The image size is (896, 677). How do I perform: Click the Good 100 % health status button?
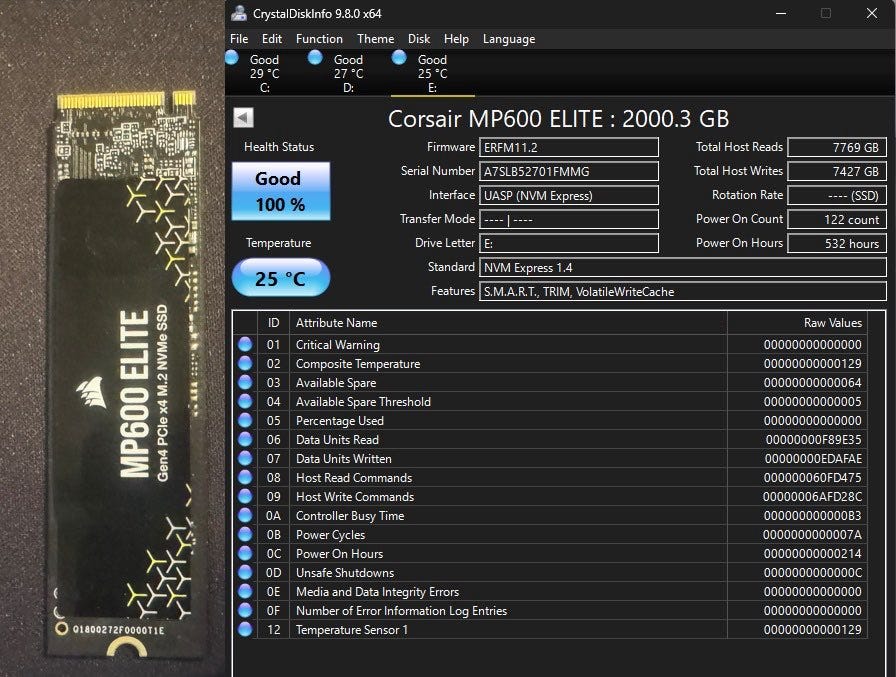(281, 191)
